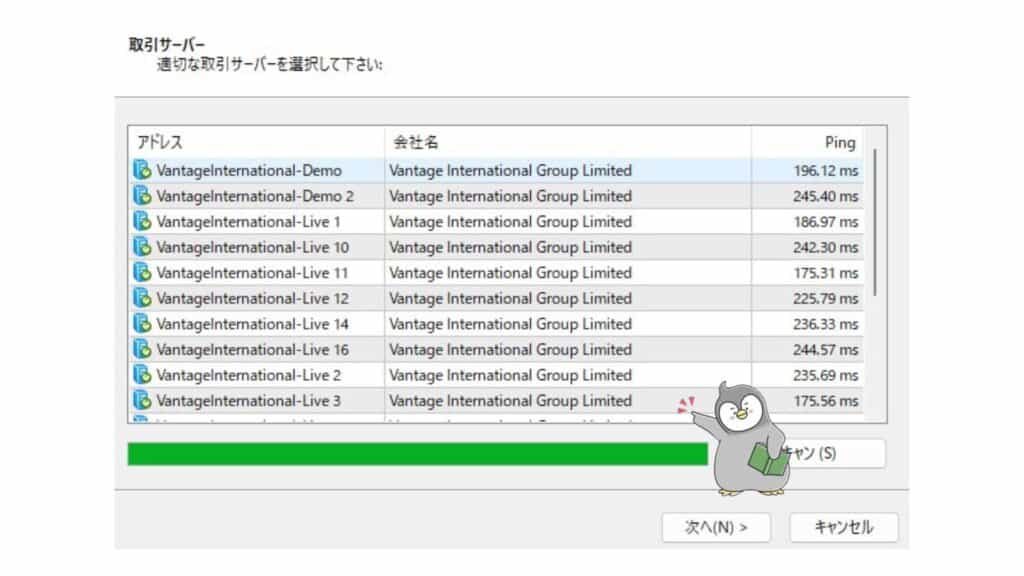Viewport: 1024px width, 576px height.
Task: Select VantageInternational-Live 12 server address
Action: 252,298
